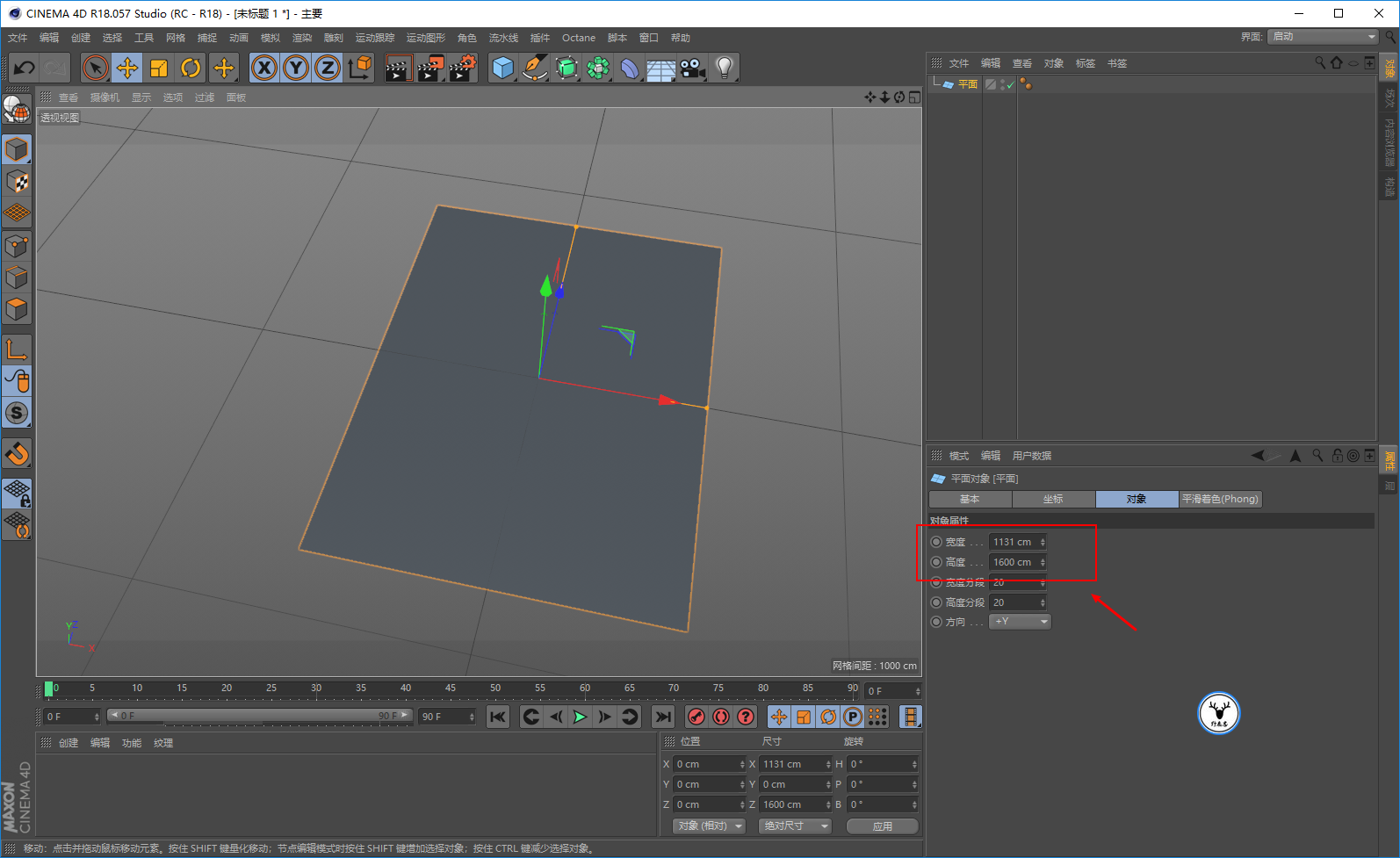This screenshot has width=1400, height=858.
Task: Click the Make Editable icon in the left sidebar
Action: point(17,109)
